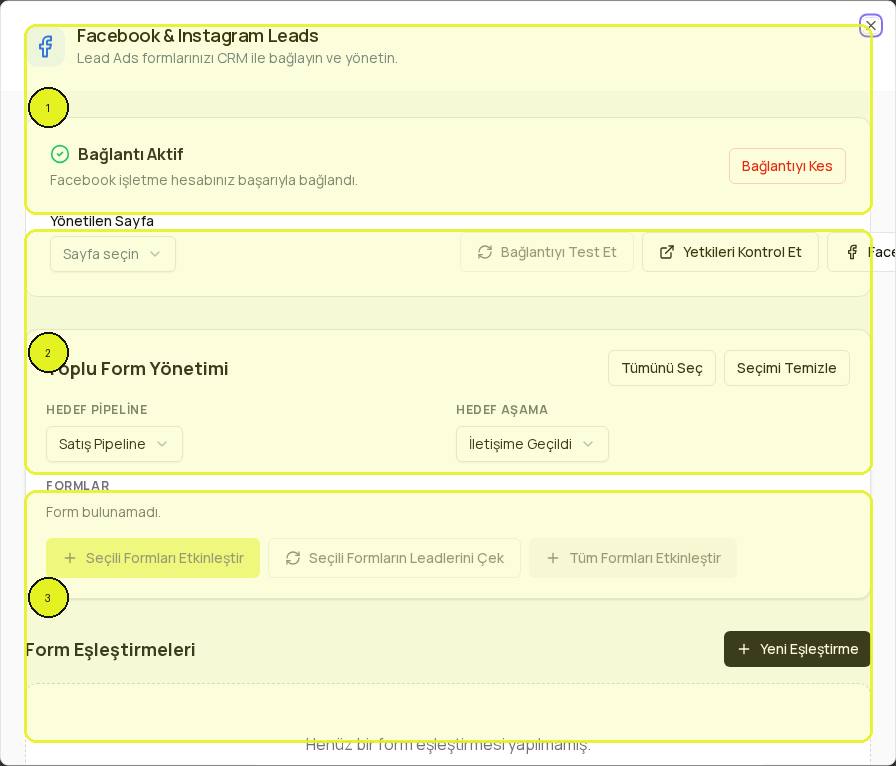Expand the Satış Pipeline dropdown

[x=114, y=444]
